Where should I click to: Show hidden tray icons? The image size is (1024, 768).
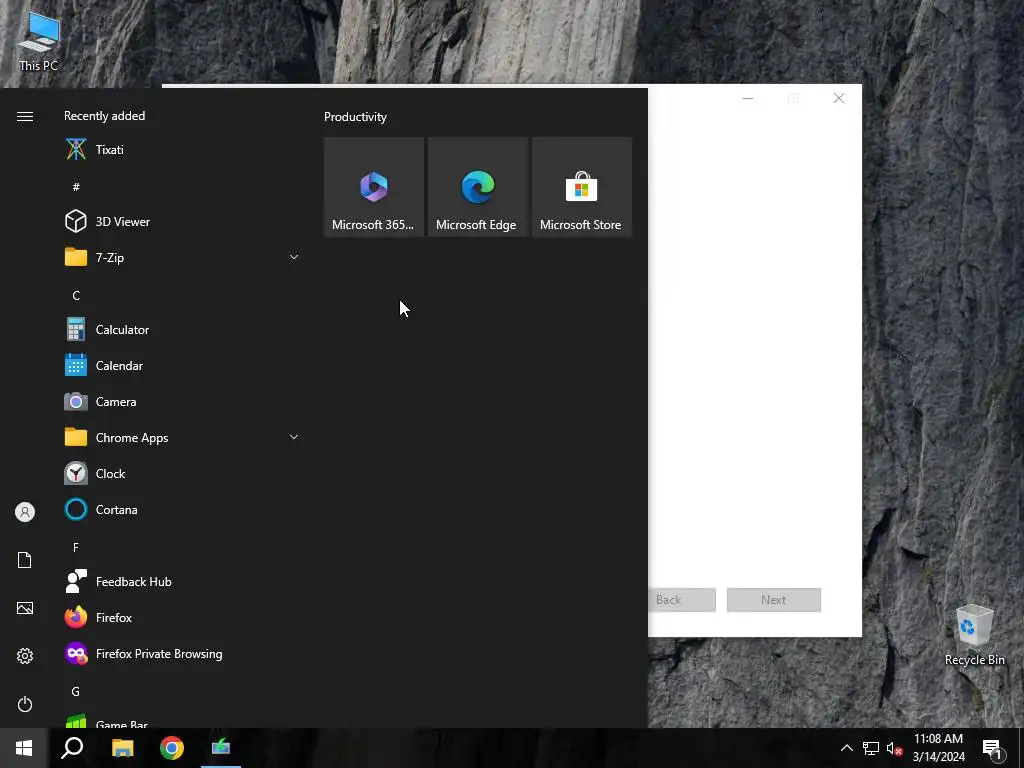pyautogui.click(x=846, y=748)
